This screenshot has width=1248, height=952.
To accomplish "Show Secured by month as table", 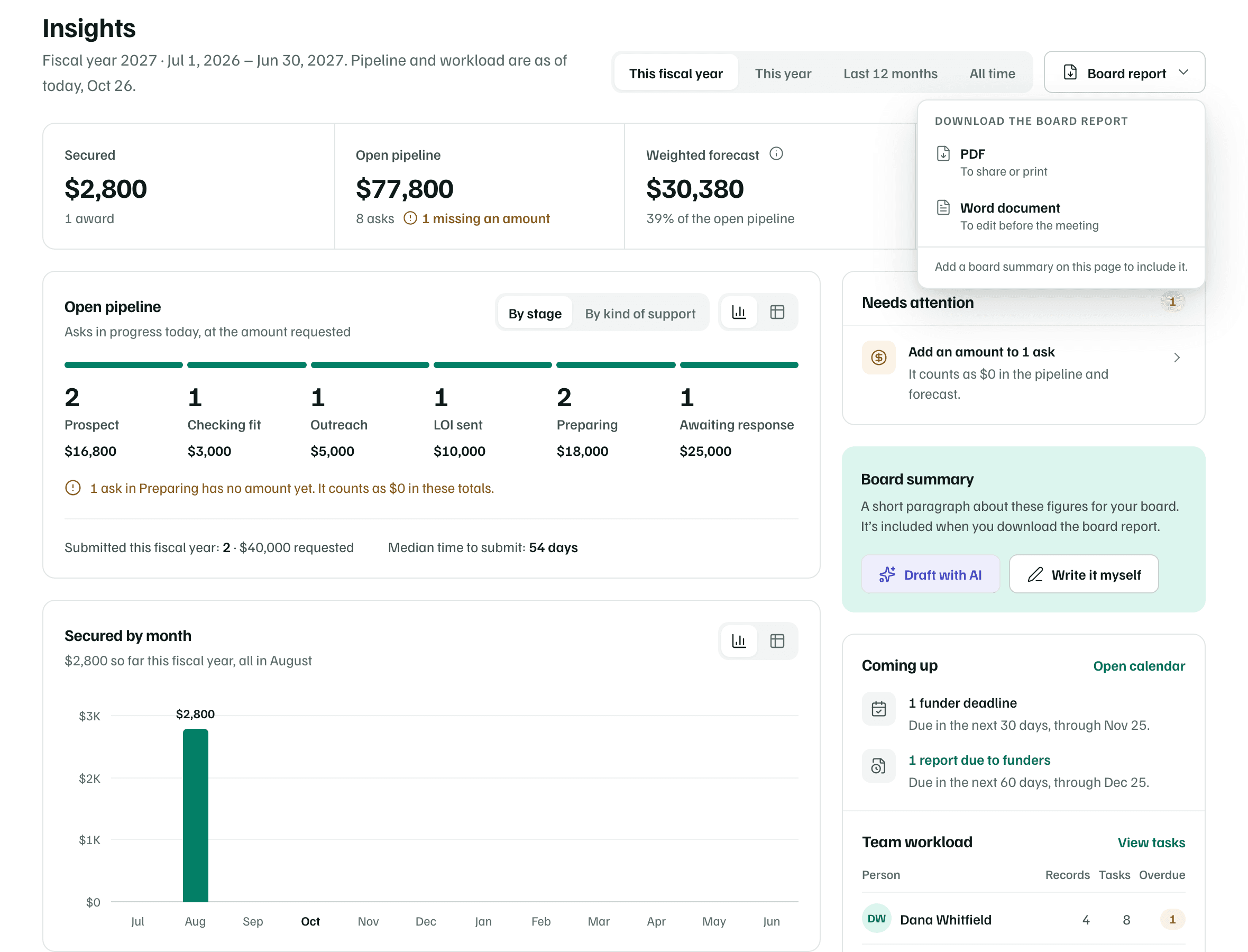I will tap(777, 641).
